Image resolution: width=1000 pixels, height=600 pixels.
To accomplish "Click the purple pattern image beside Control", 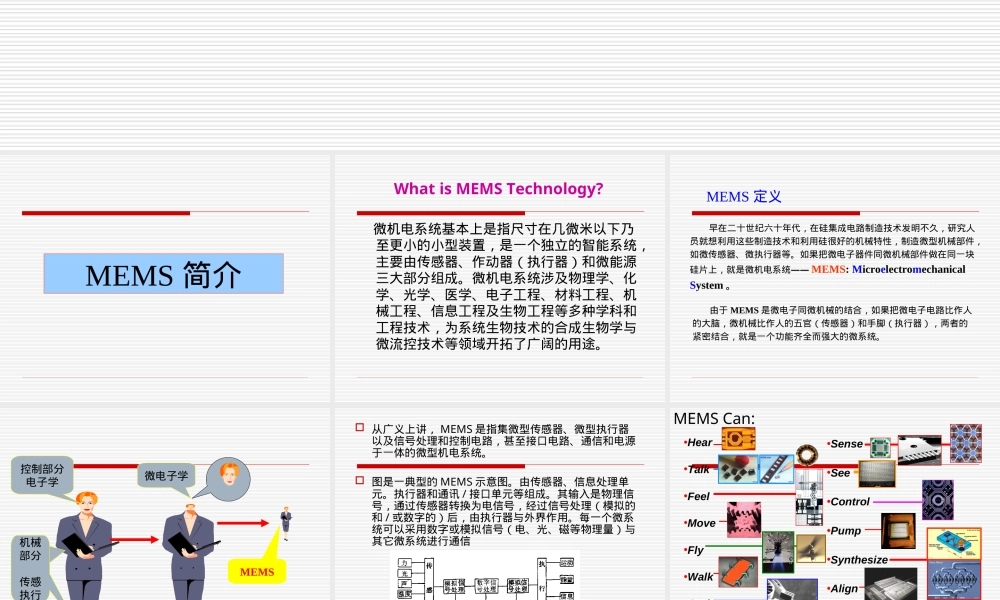I will tap(938, 500).
